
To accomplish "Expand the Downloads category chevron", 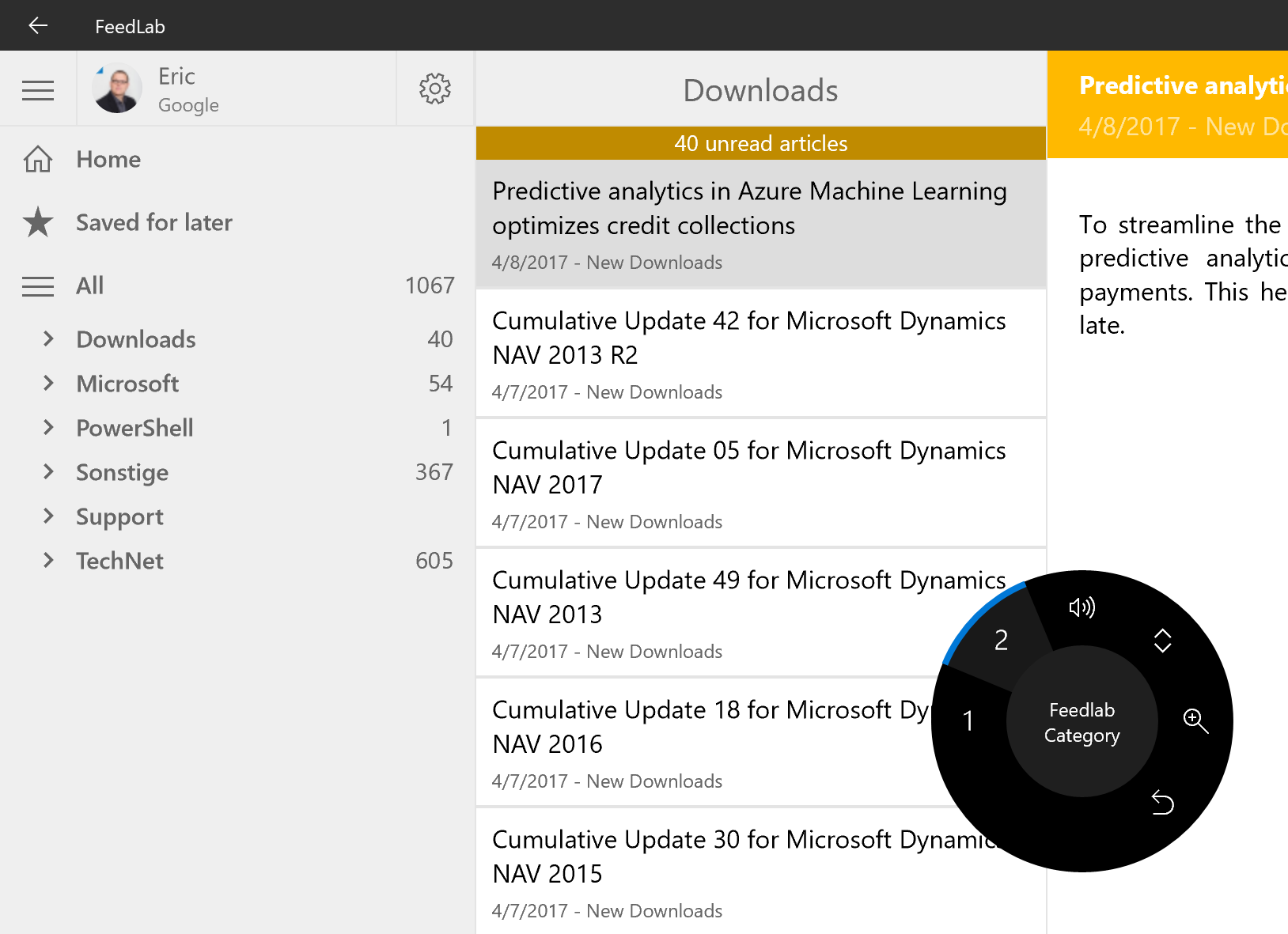I will click(x=48, y=338).
